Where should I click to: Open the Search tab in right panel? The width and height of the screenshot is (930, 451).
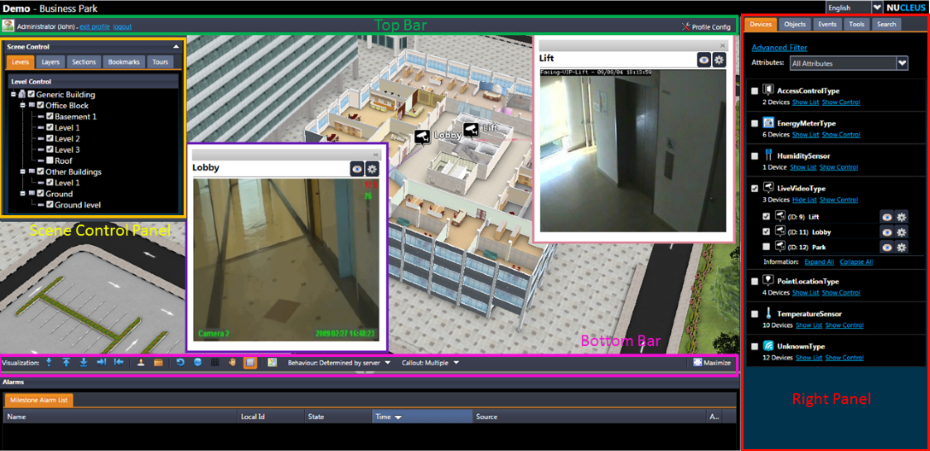(x=886, y=24)
